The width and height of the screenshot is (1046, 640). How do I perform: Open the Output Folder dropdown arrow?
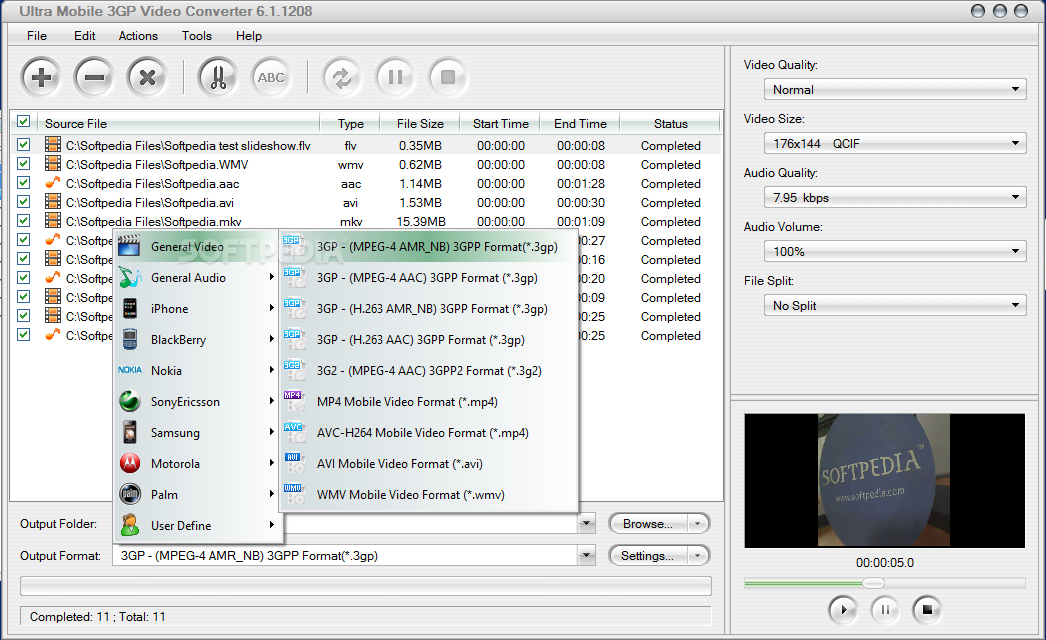(587, 524)
